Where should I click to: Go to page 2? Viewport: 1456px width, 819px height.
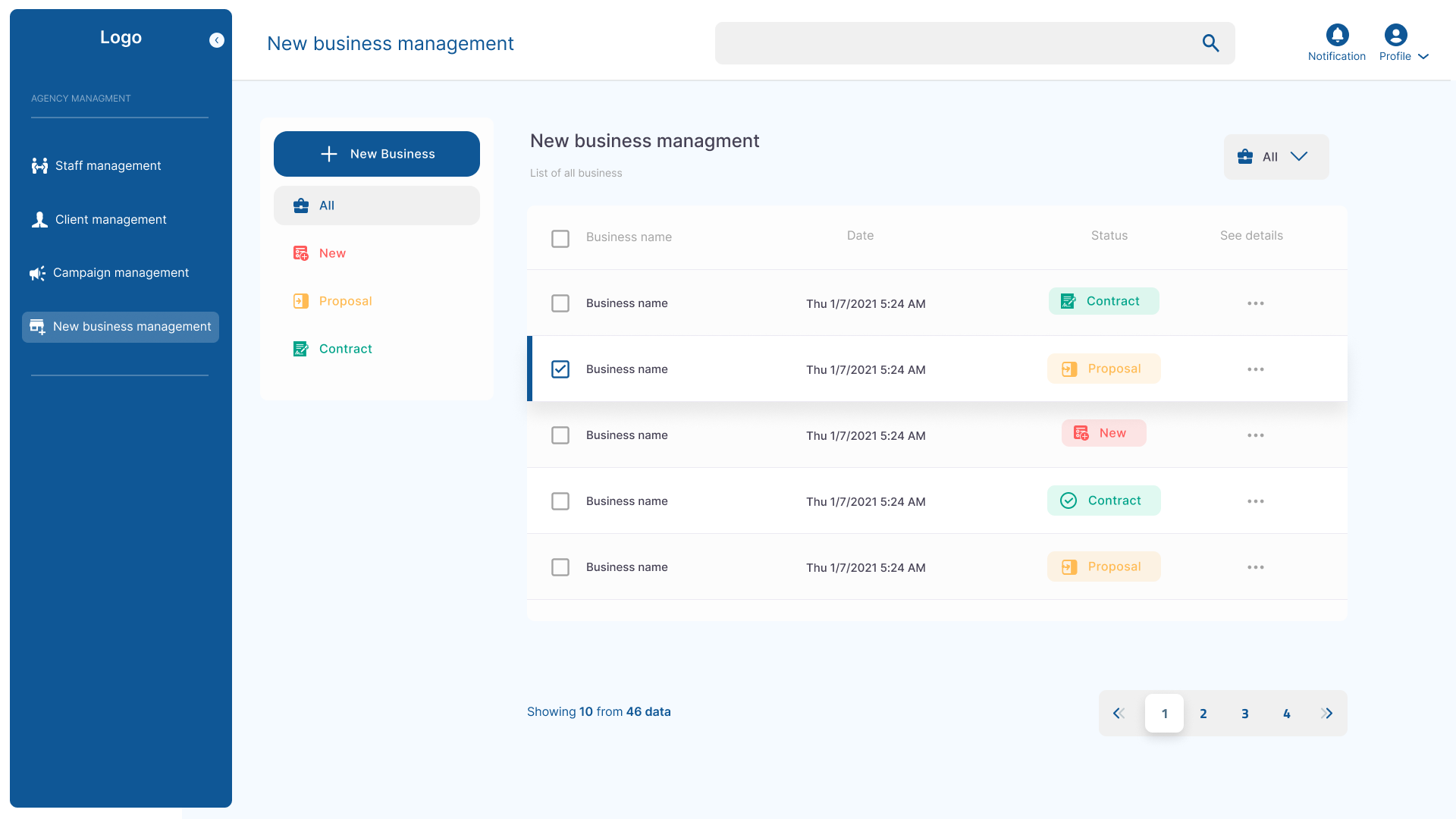tap(1203, 714)
